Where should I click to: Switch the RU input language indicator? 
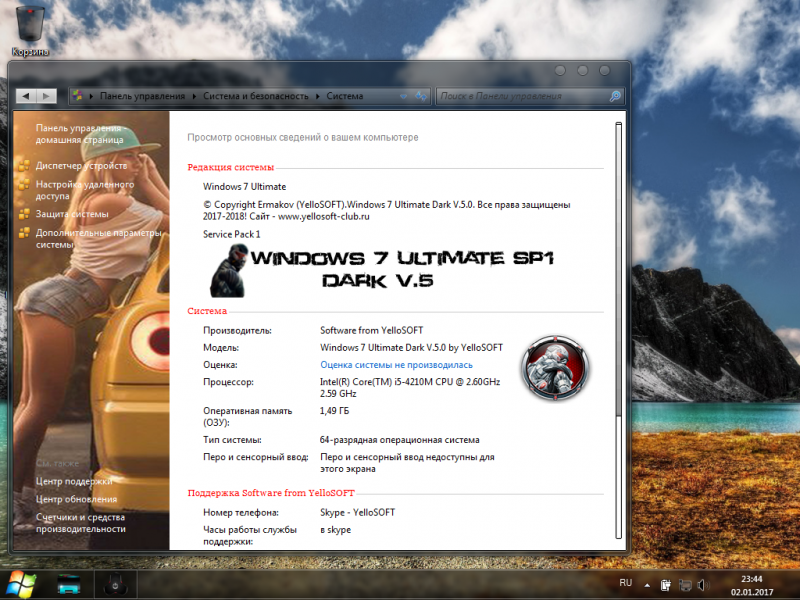[626, 583]
